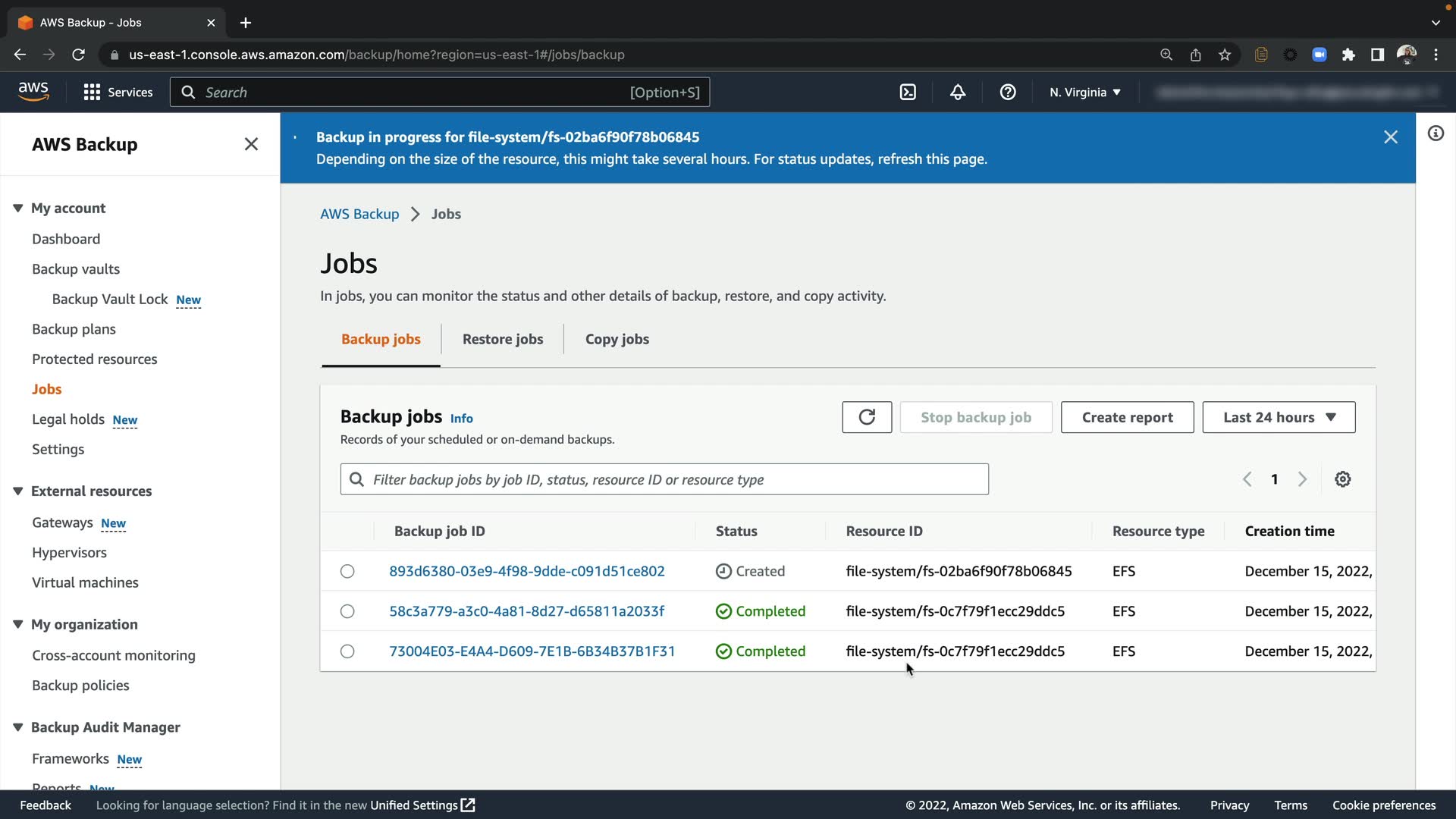Open the info panel icon
This screenshot has width=1456, height=819.
(1435, 133)
